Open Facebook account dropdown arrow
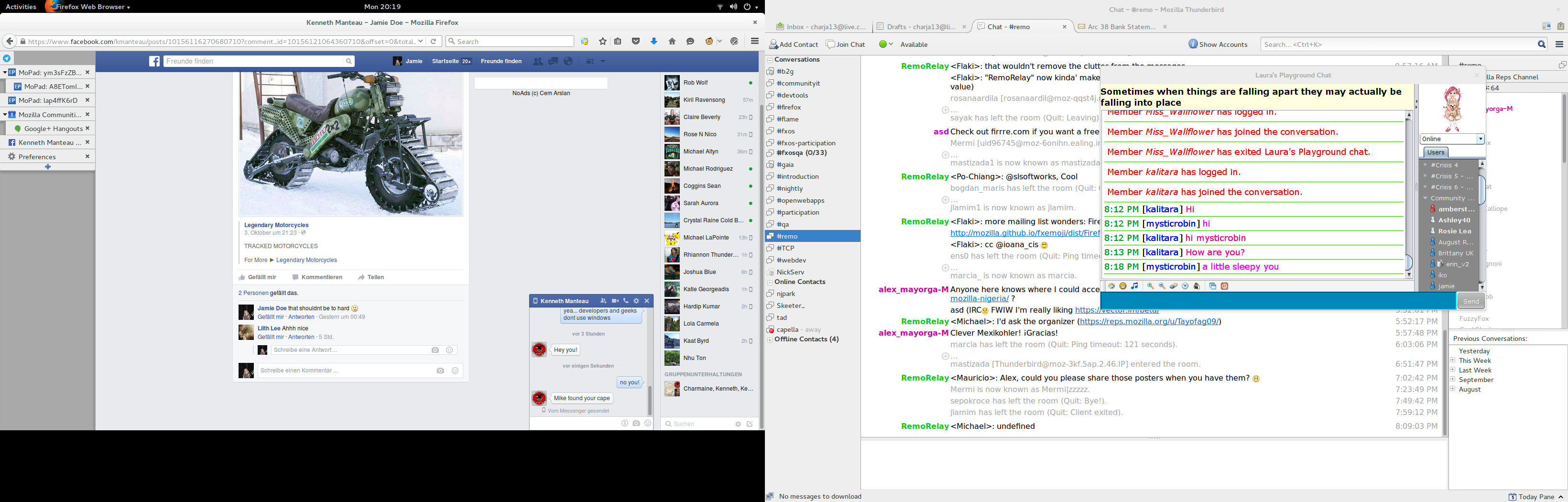Viewport: 1568px width, 502px height. coord(603,62)
